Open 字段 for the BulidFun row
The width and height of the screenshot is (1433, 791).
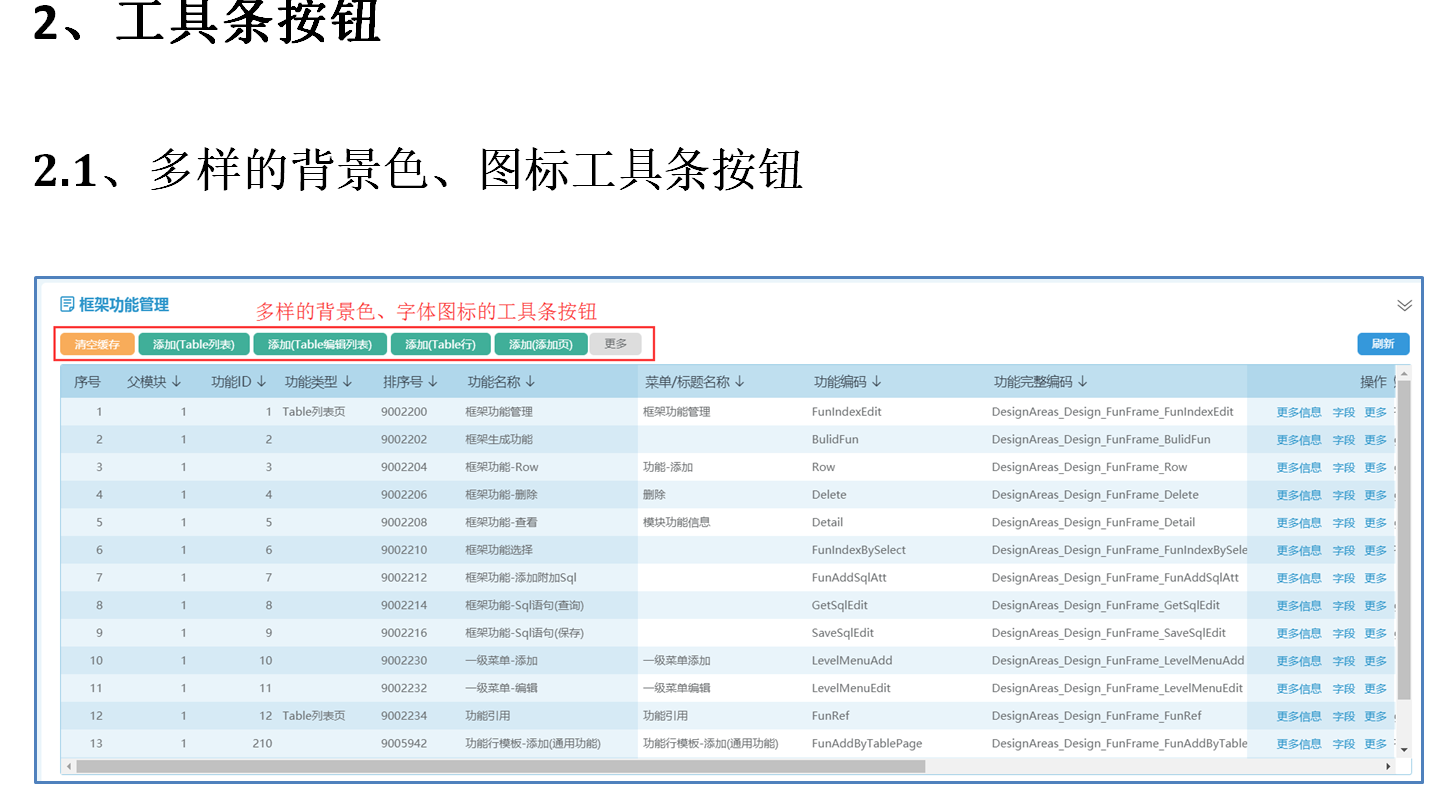1344,440
